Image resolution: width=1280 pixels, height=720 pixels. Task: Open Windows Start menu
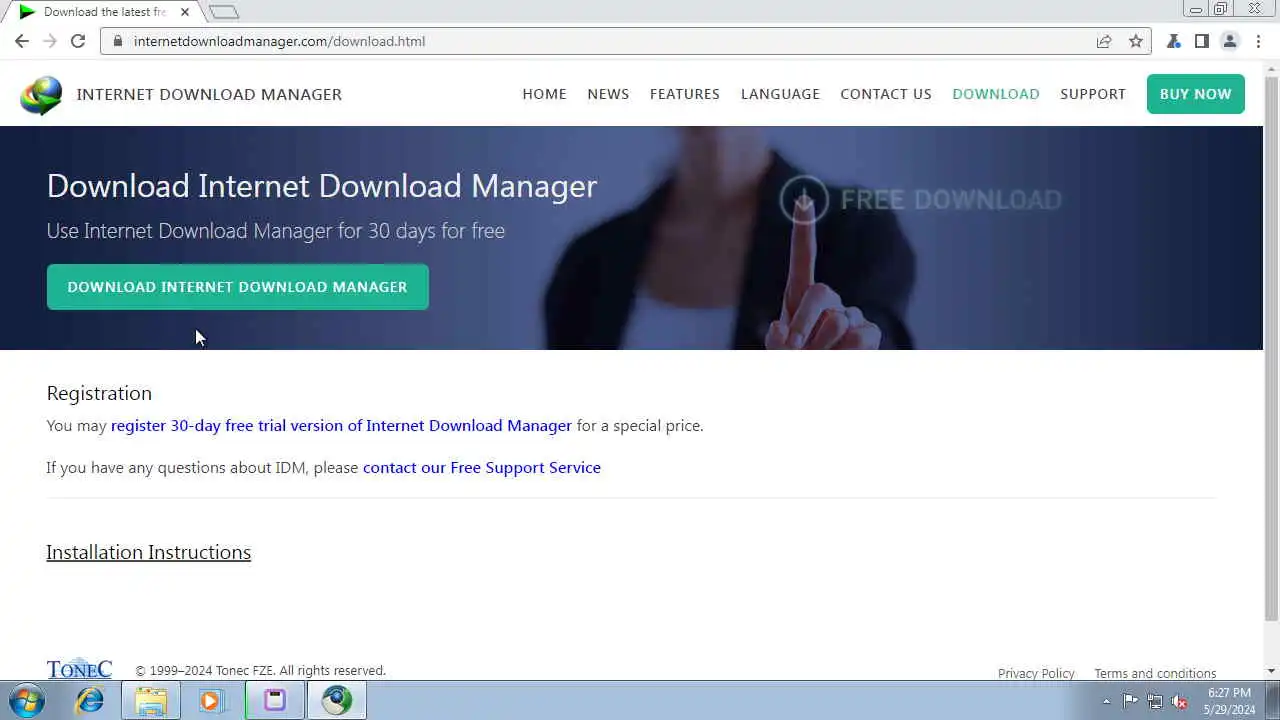click(x=27, y=700)
